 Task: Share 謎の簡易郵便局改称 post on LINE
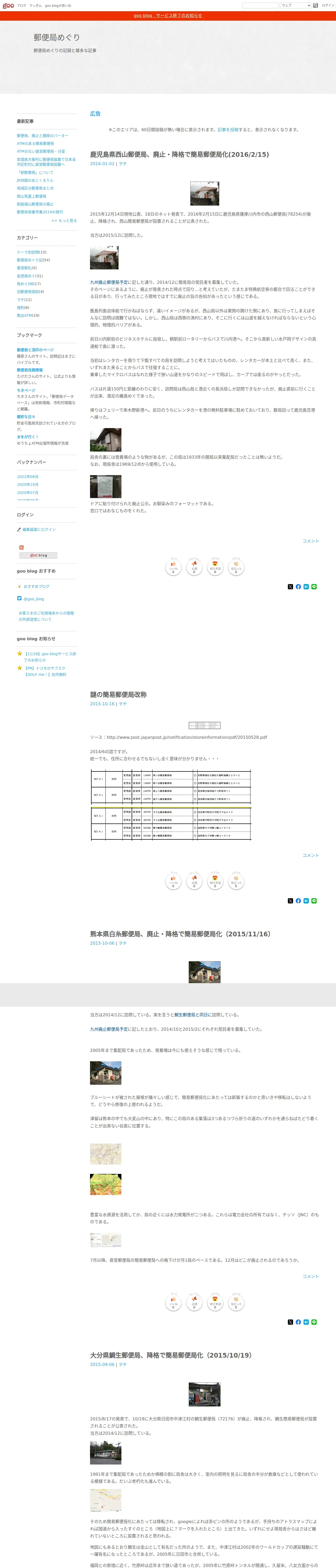(x=314, y=901)
